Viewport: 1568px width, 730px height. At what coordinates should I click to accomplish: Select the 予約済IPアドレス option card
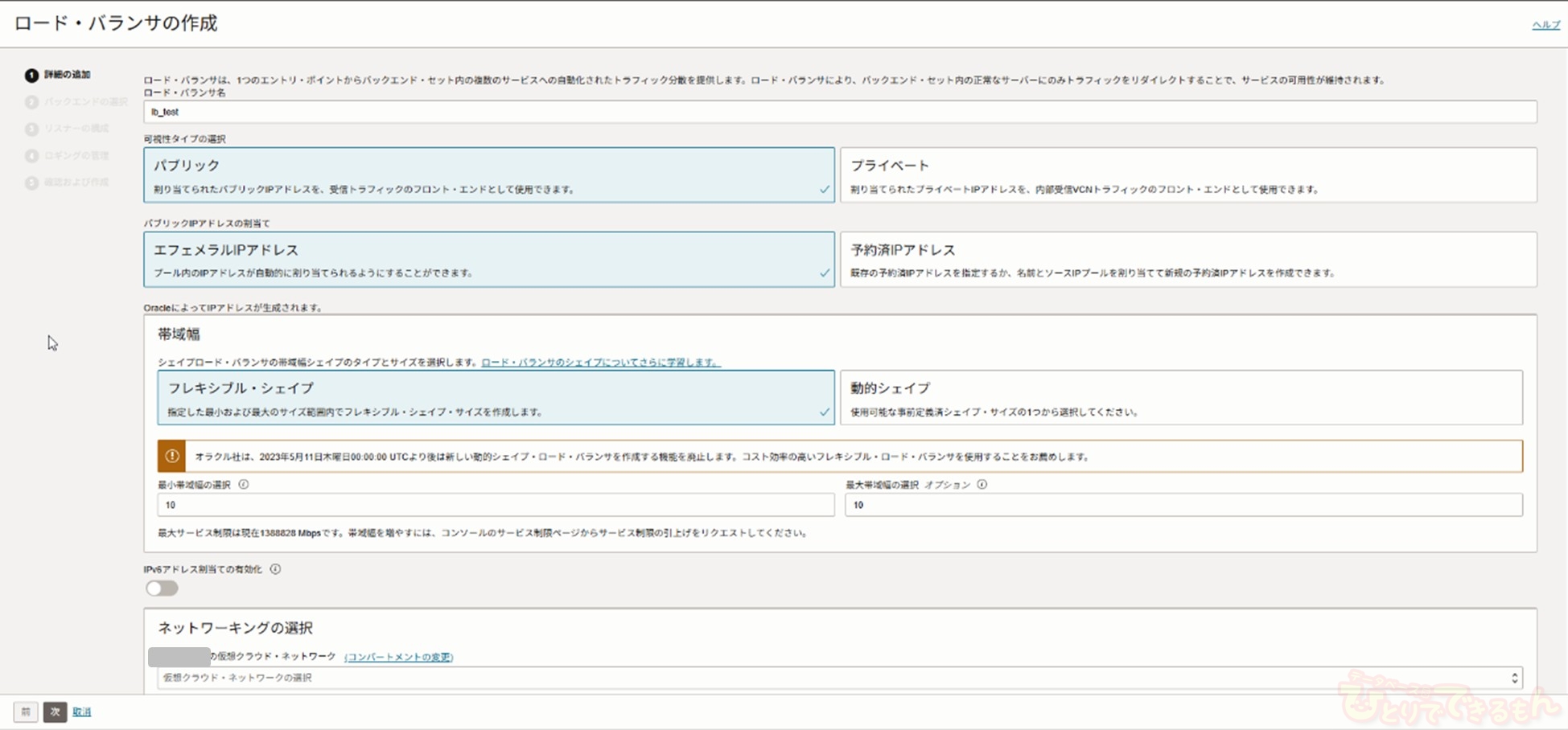(1187, 260)
